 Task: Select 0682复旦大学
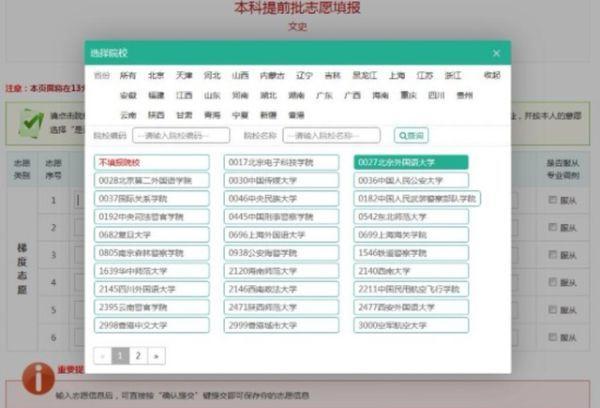[152, 235]
